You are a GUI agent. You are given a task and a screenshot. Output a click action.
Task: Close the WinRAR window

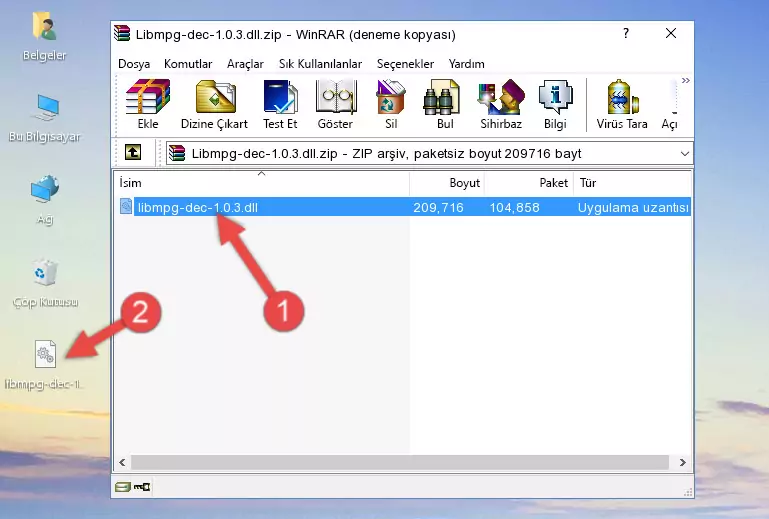[x=670, y=33]
